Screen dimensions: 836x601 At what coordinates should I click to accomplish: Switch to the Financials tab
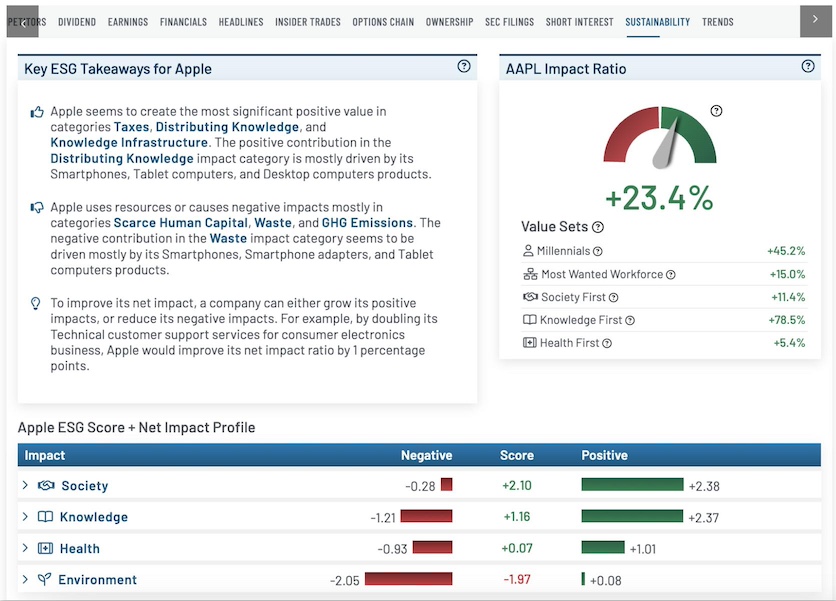click(183, 22)
